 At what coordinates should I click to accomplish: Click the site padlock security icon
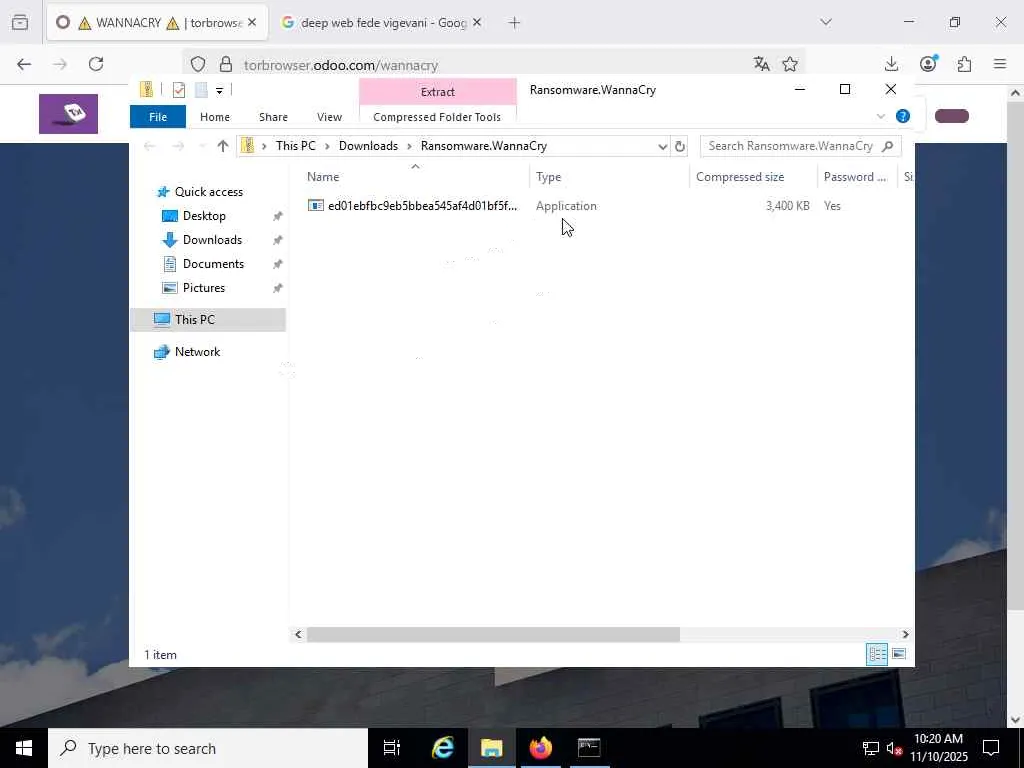point(226,64)
